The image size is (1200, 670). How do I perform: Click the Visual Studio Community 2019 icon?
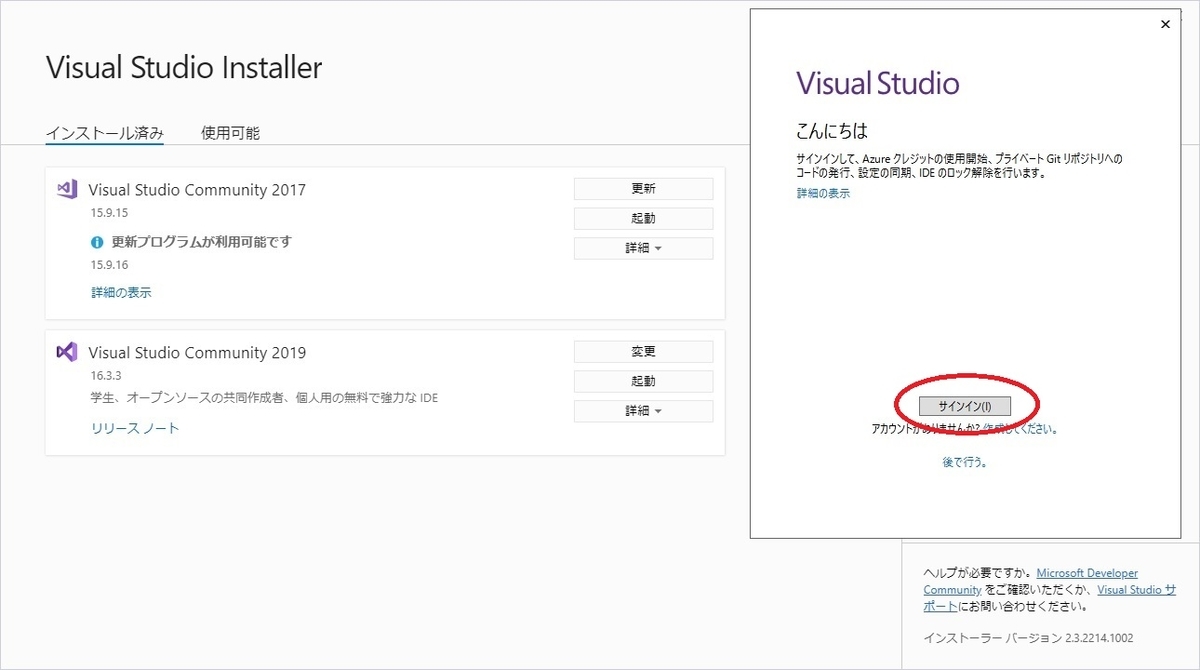tap(67, 352)
